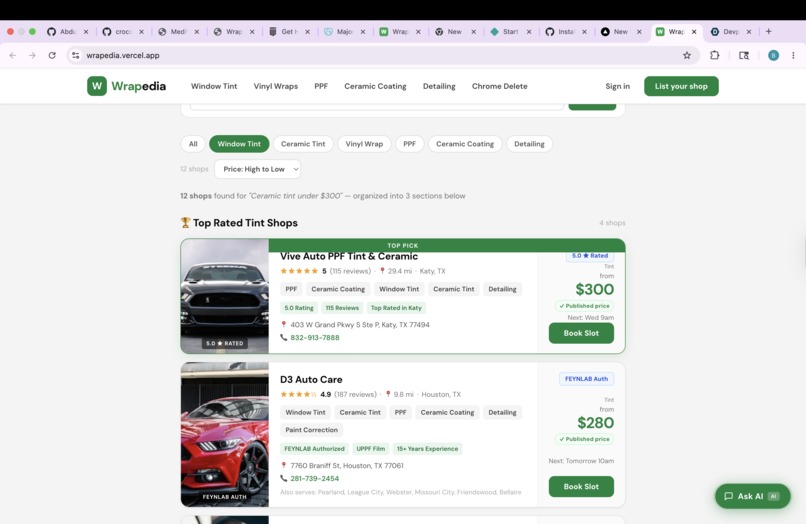Click the 15+ Years Experience badge
The height and width of the screenshot is (524, 806).
[x=427, y=449]
